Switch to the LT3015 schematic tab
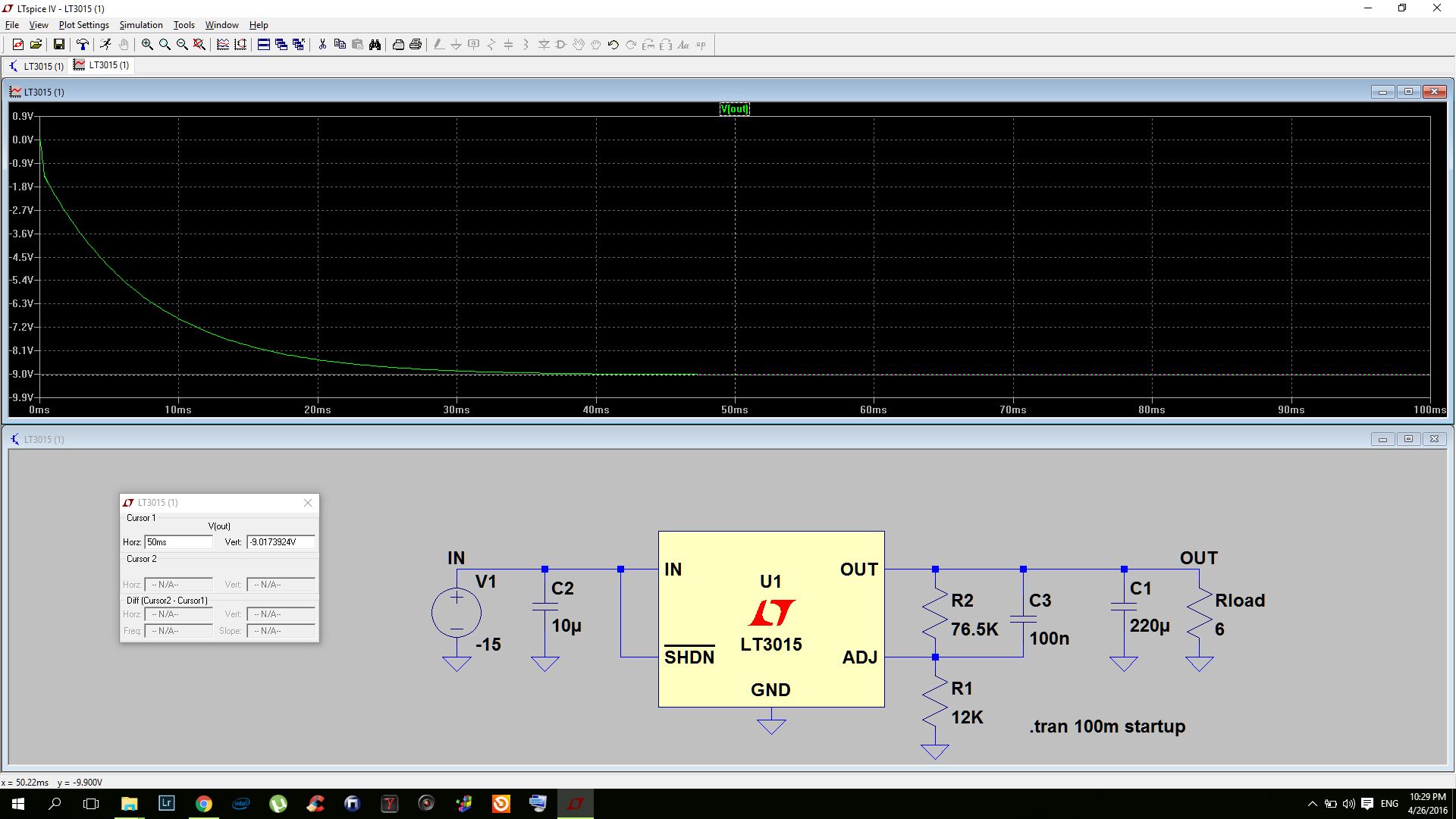The height and width of the screenshot is (819, 1456). 36,66
